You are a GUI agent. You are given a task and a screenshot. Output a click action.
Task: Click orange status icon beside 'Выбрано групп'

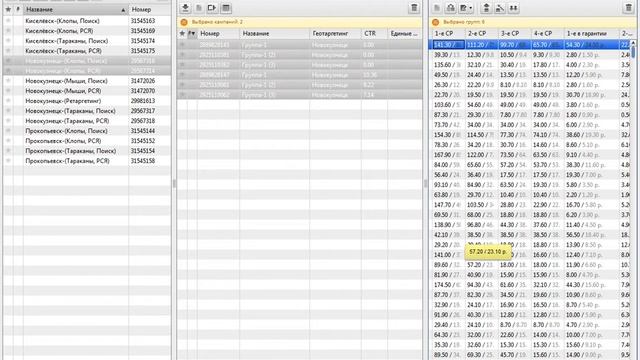tap(436, 22)
